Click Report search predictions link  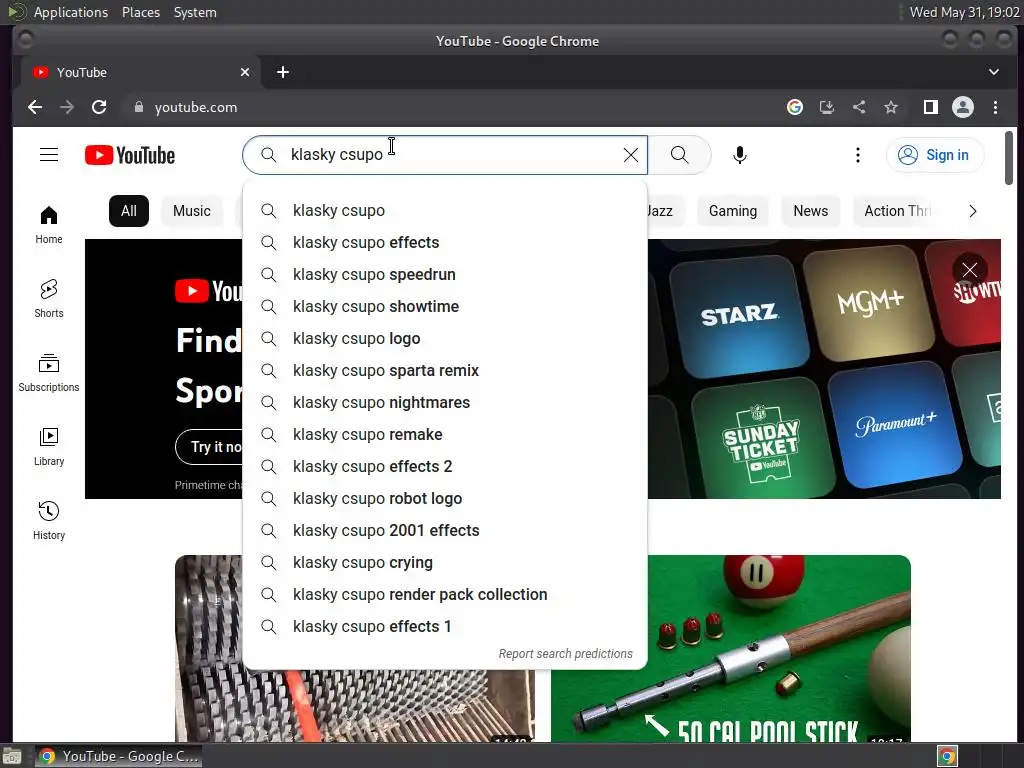pos(566,654)
